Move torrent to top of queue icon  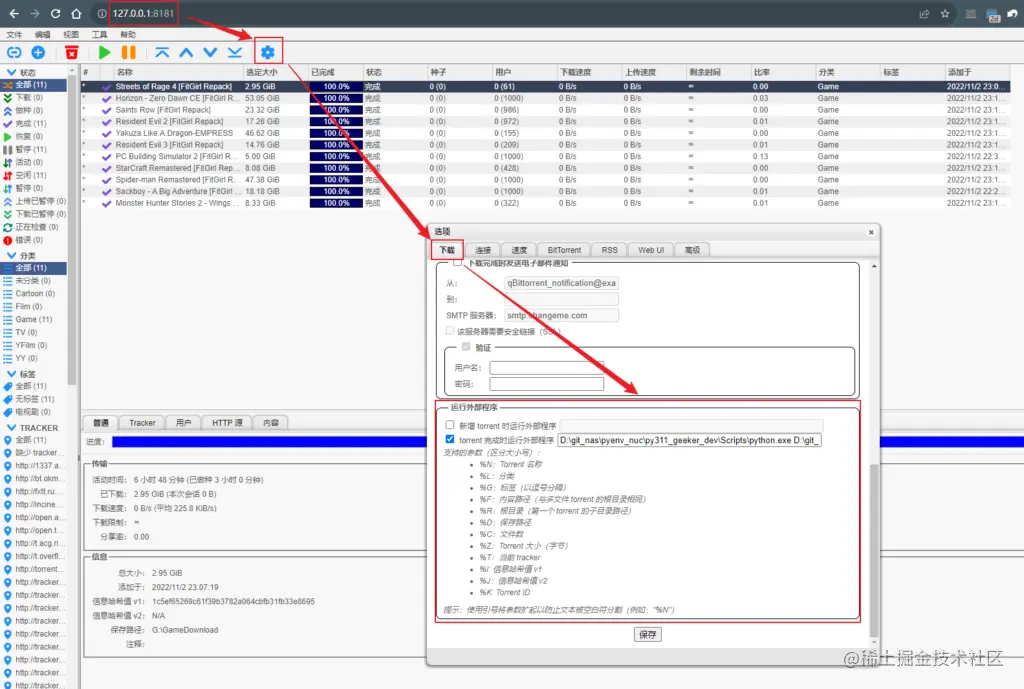(x=163, y=53)
